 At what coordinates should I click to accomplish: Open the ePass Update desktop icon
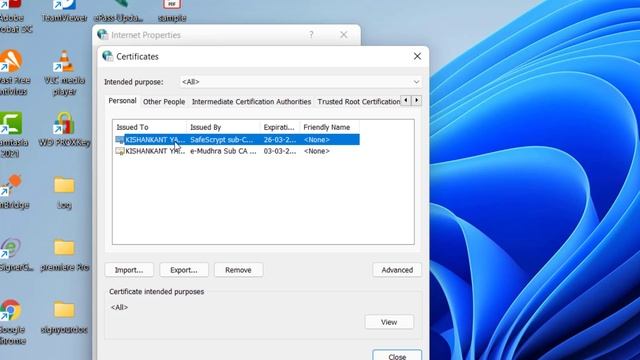tap(118, 11)
